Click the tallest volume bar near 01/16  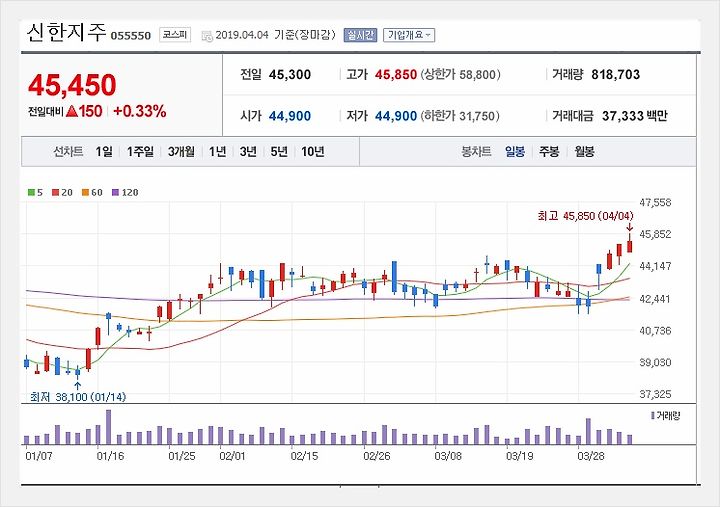(x=108, y=427)
